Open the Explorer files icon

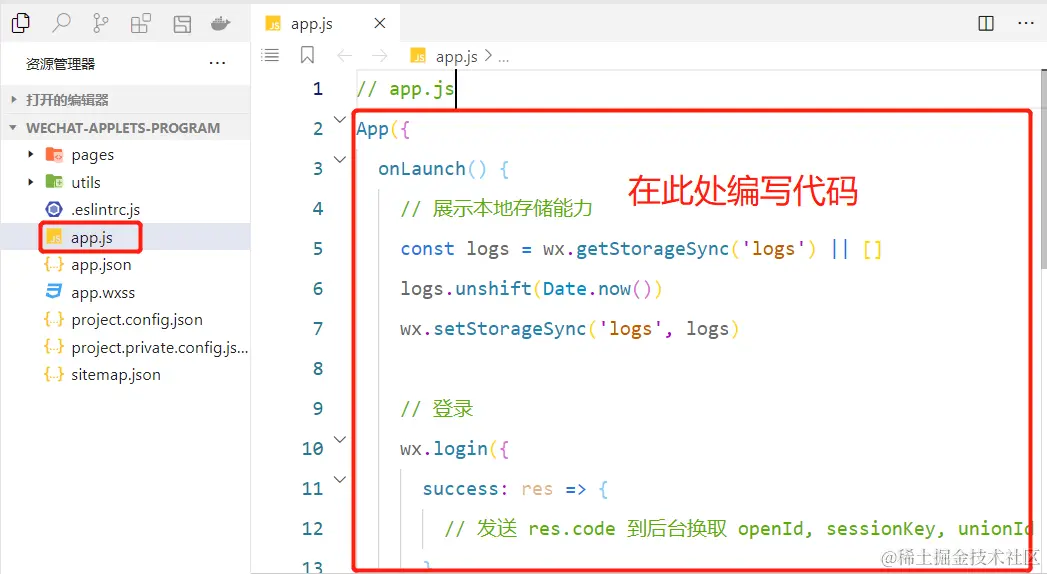[21, 23]
